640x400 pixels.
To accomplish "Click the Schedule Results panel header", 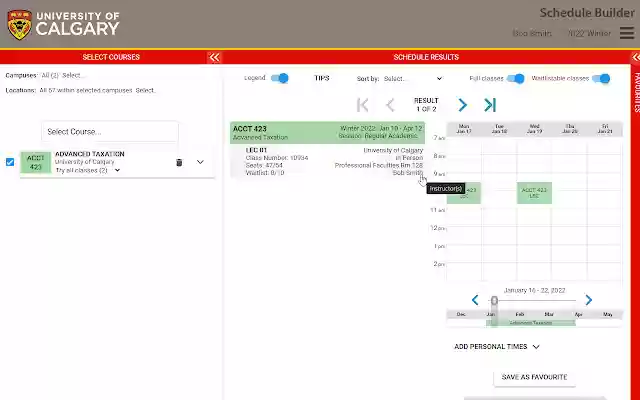I will (x=426, y=57).
